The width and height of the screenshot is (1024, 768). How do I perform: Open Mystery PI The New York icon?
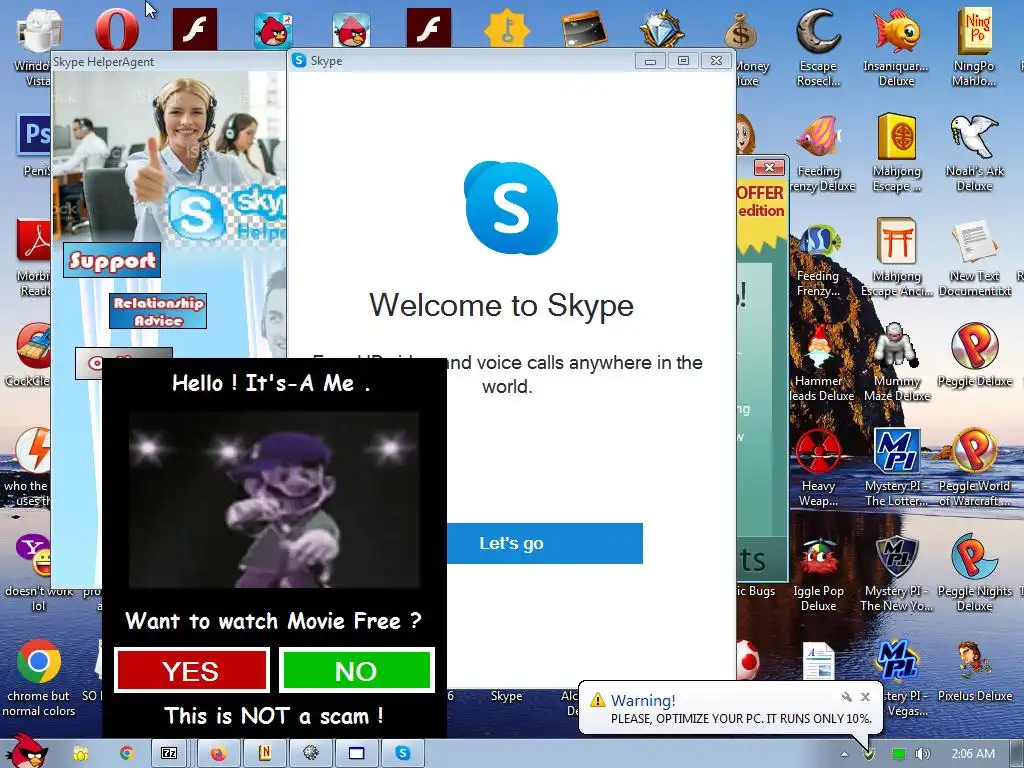pos(896,556)
